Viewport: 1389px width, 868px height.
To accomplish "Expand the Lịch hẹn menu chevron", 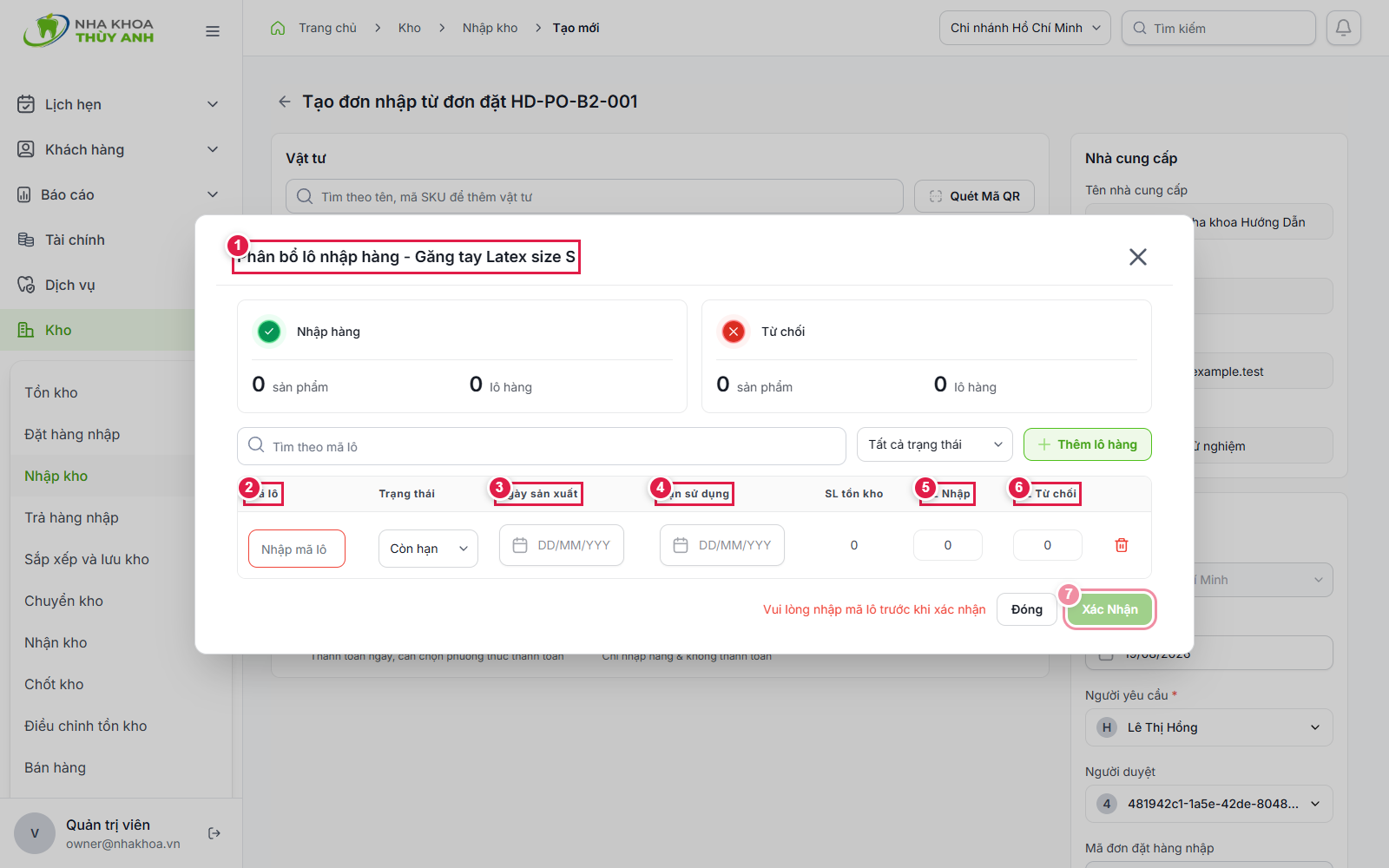I will coord(213,104).
